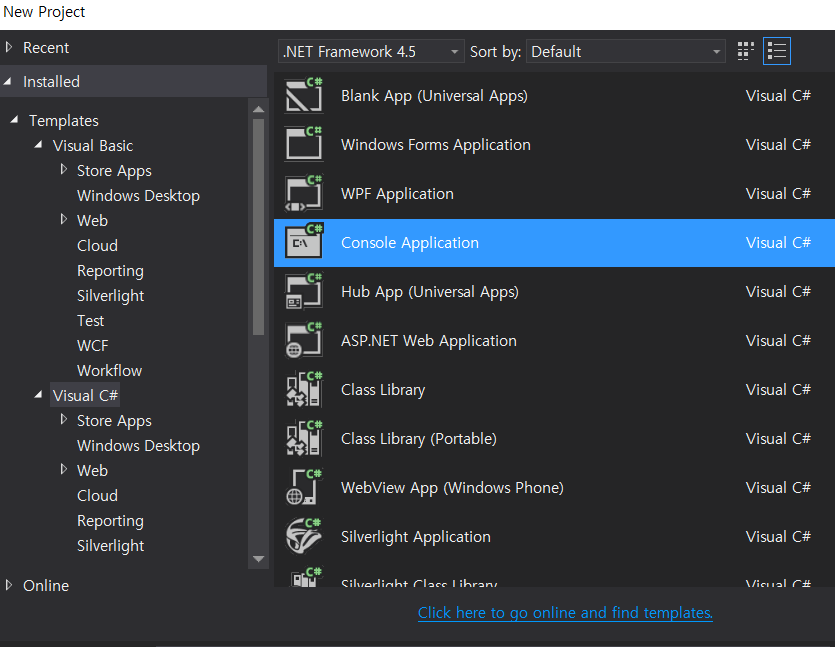Select Reporting under Visual Basic
Screen dimensions: 835x647
pyautogui.click(x=110, y=271)
